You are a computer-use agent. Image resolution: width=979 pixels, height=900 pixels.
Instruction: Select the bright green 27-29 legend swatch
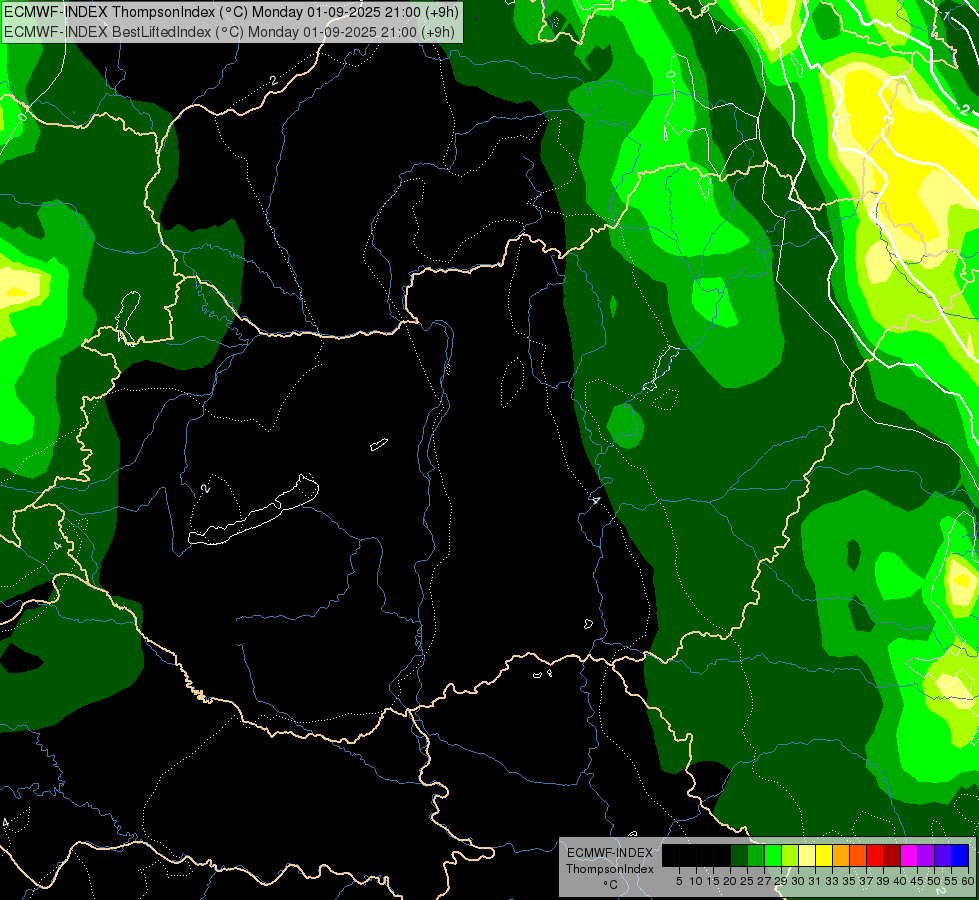[773, 855]
